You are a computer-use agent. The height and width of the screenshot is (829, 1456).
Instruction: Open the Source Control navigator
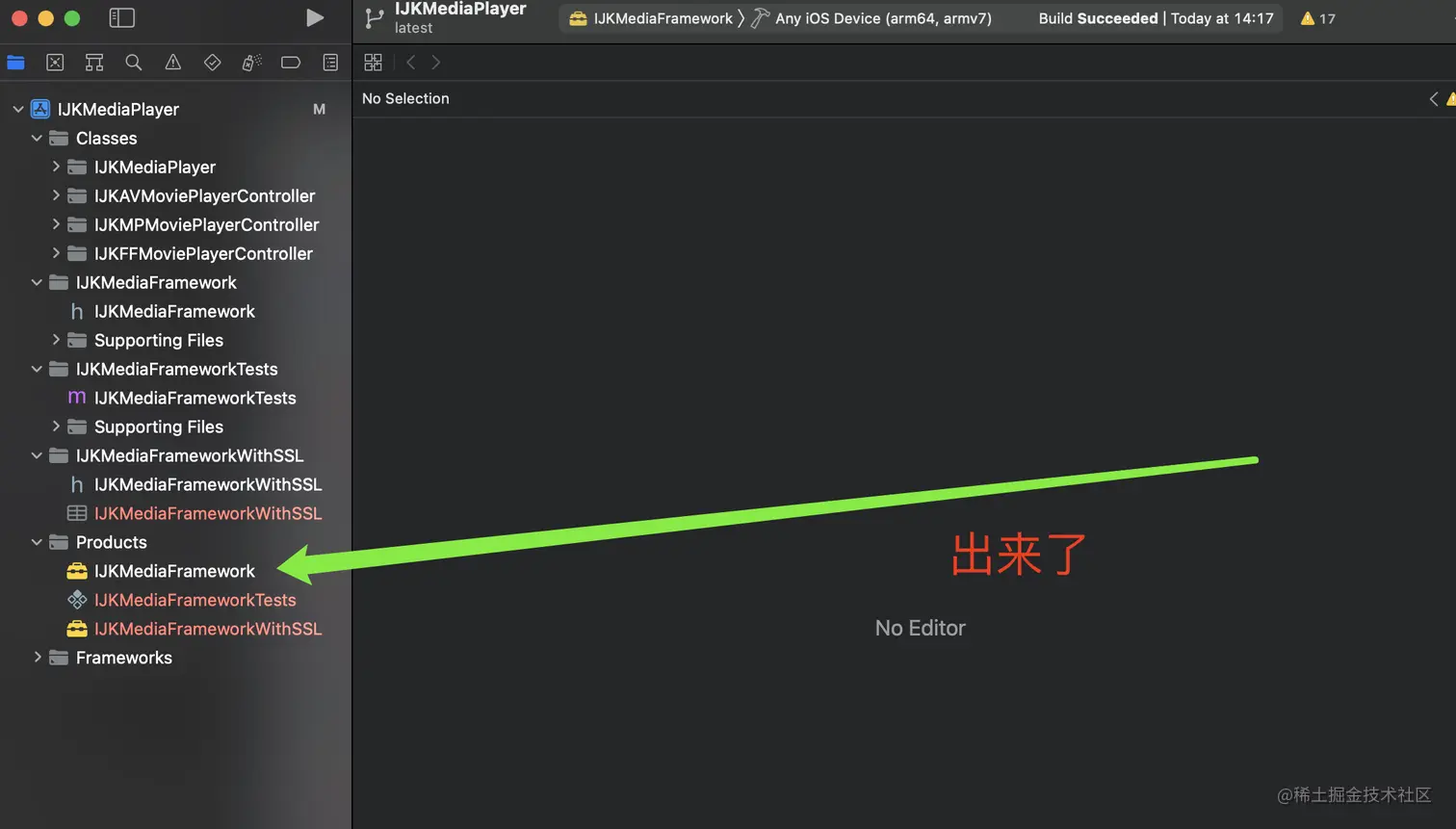[55, 63]
